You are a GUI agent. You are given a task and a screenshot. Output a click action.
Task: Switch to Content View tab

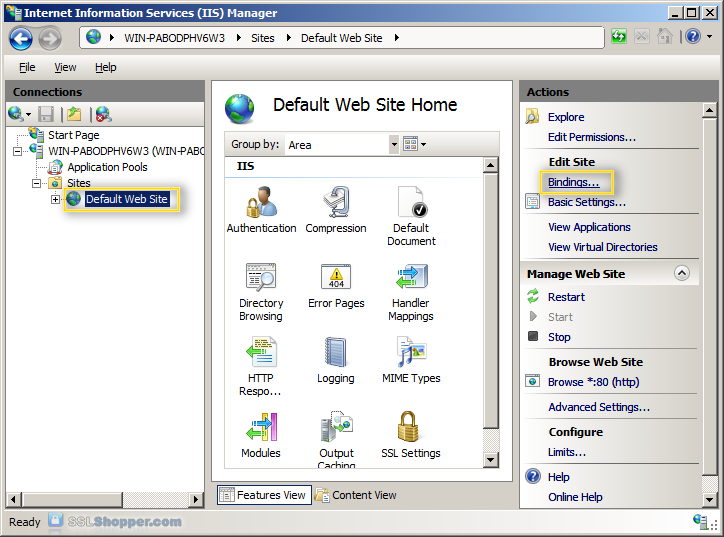[x=356, y=495]
